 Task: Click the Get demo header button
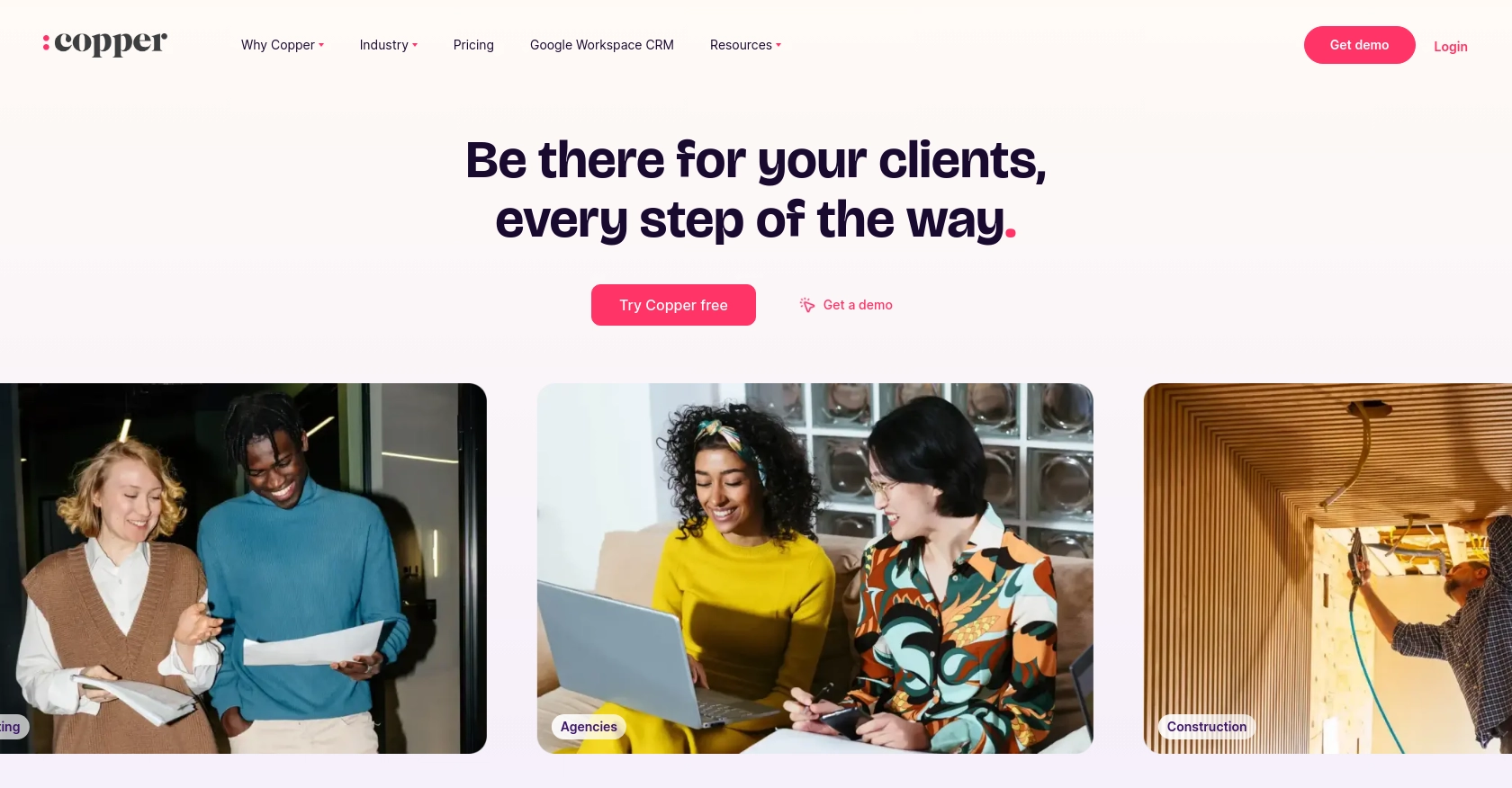pyautogui.click(x=1359, y=45)
